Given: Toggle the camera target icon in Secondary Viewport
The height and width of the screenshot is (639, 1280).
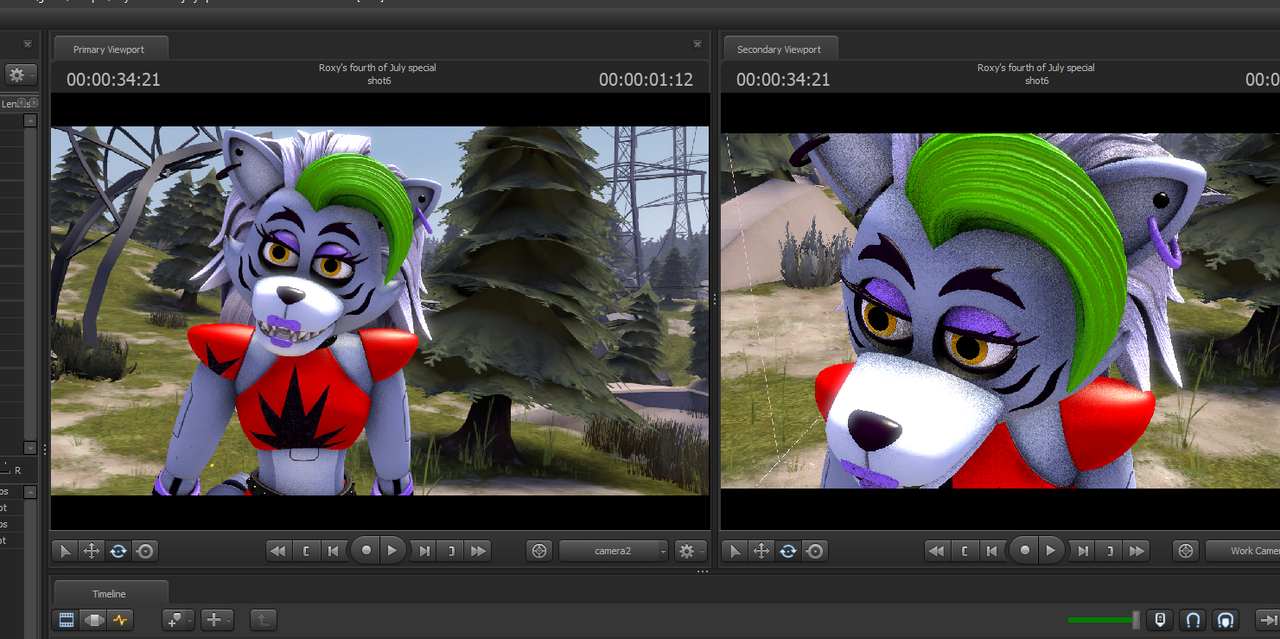Looking at the screenshot, I should pyautogui.click(x=1186, y=550).
